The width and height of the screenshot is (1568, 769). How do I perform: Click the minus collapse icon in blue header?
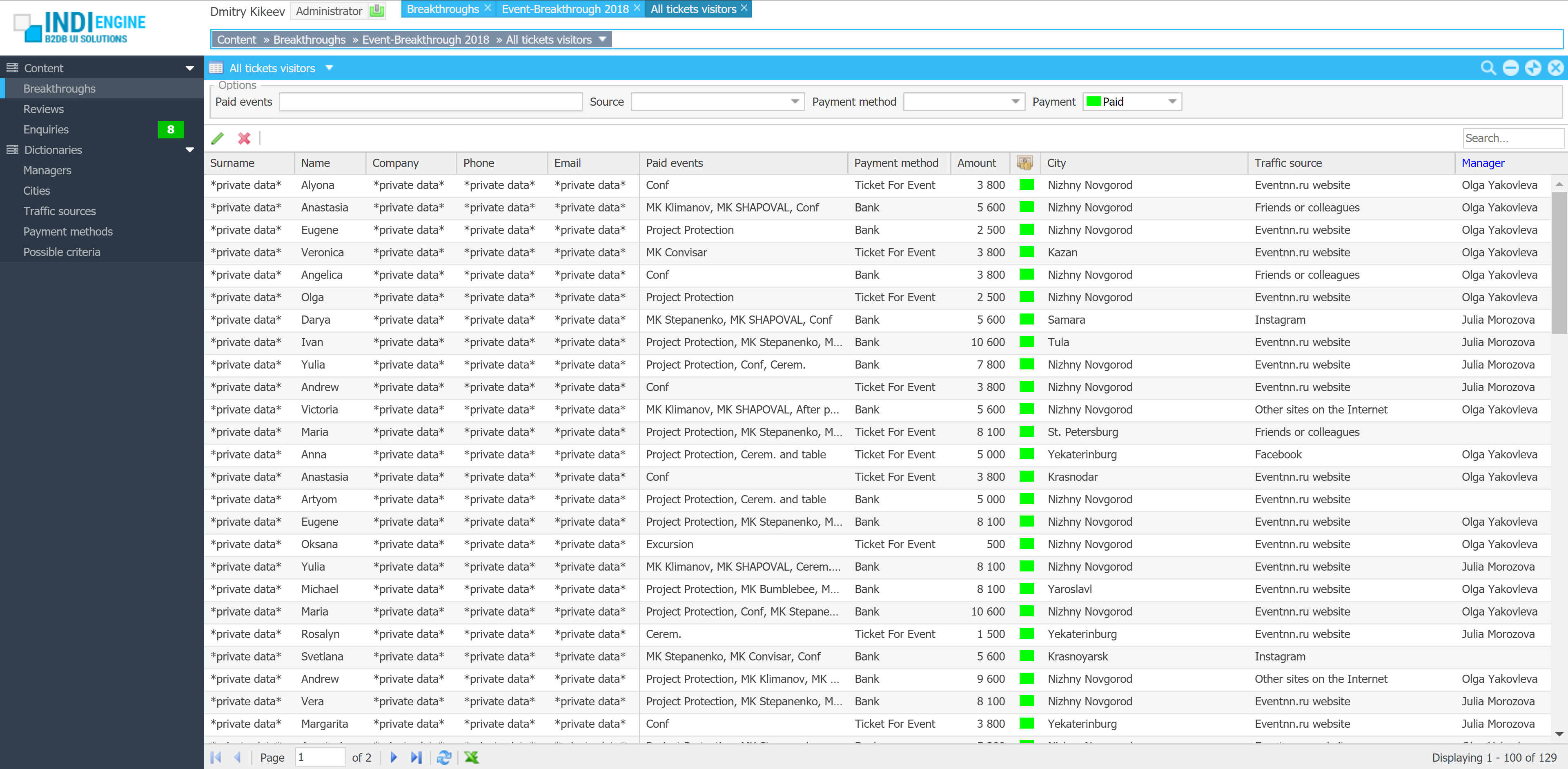point(1510,68)
